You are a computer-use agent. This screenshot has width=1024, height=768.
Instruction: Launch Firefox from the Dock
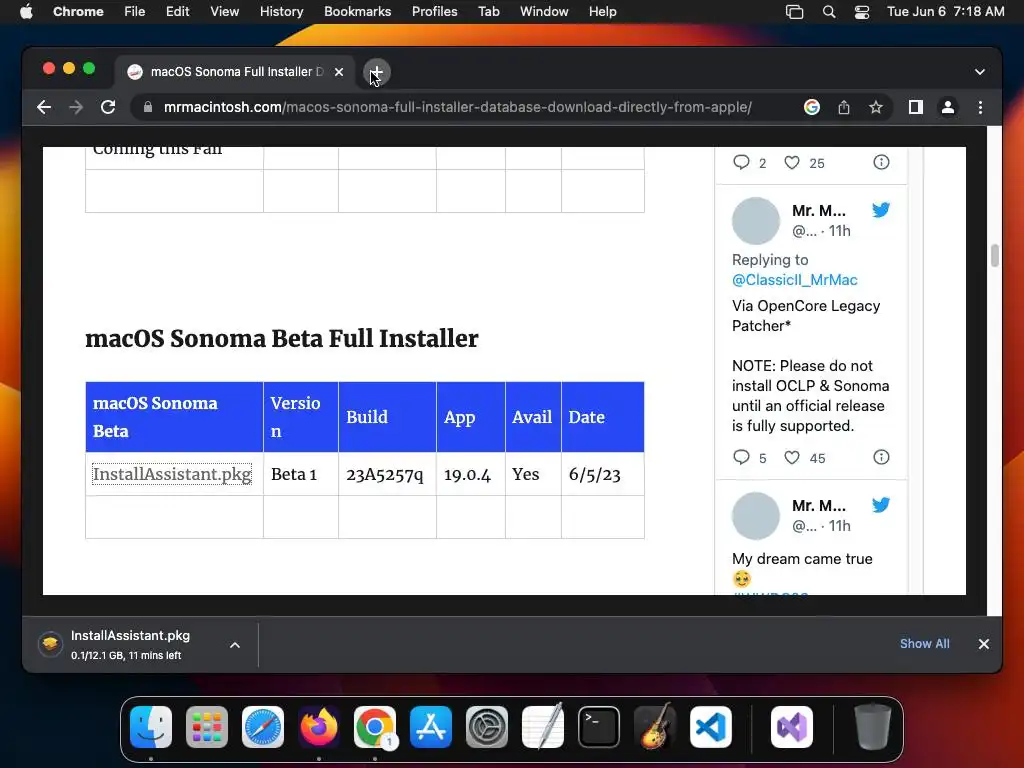319,727
